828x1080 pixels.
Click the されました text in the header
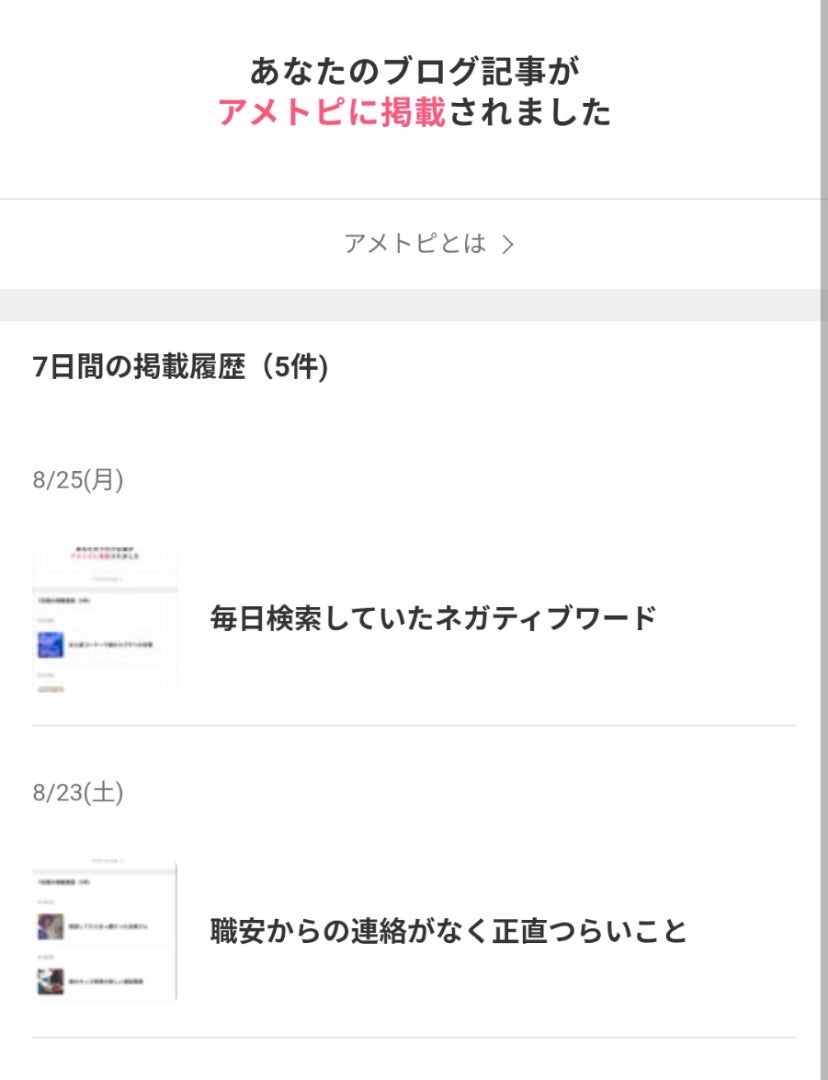pos(529,113)
